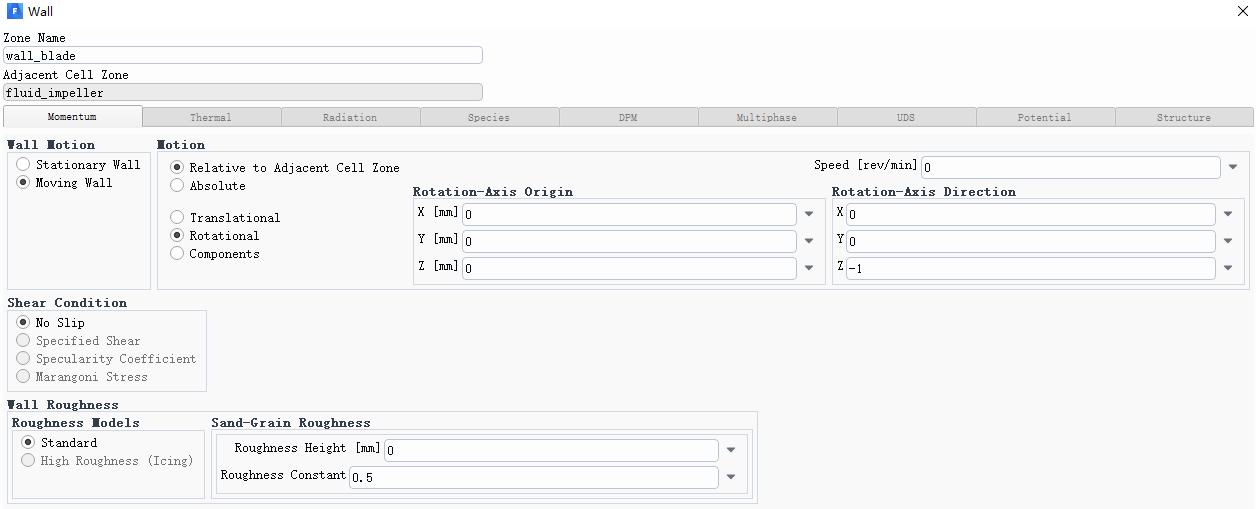Image resolution: width=1256 pixels, height=509 pixels.
Task: Click Roughness Constant field with 0.5
Action: [533, 477]
